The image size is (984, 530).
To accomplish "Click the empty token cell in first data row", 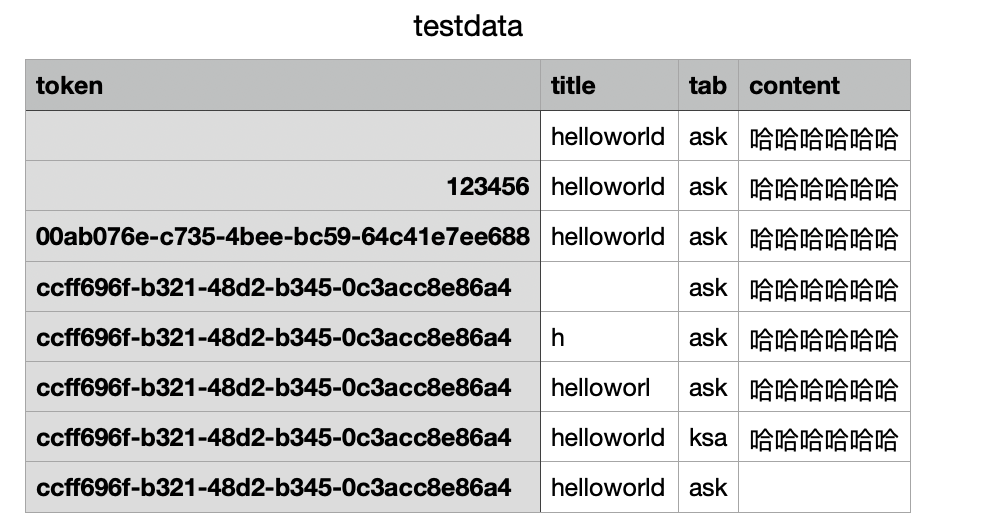I will pos(283,136).
